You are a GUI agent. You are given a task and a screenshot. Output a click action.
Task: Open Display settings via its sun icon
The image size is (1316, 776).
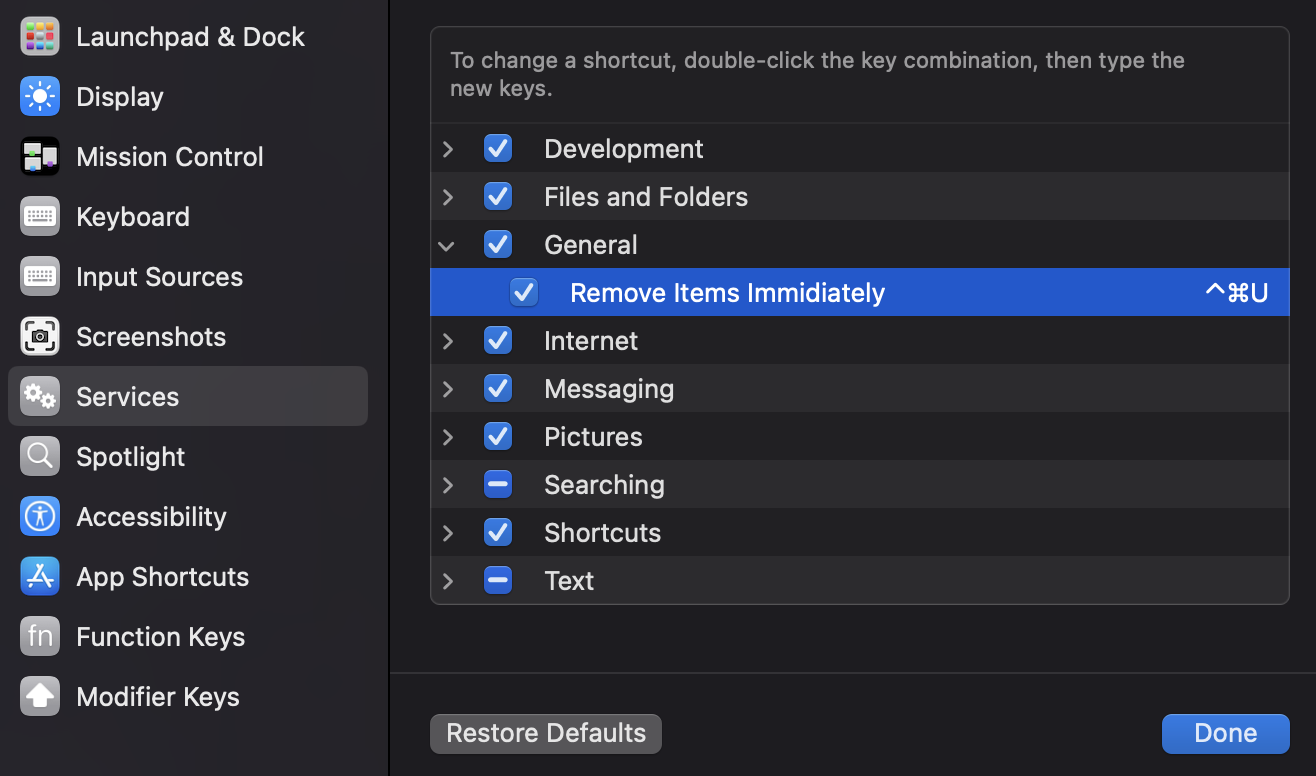pos(40,96)
